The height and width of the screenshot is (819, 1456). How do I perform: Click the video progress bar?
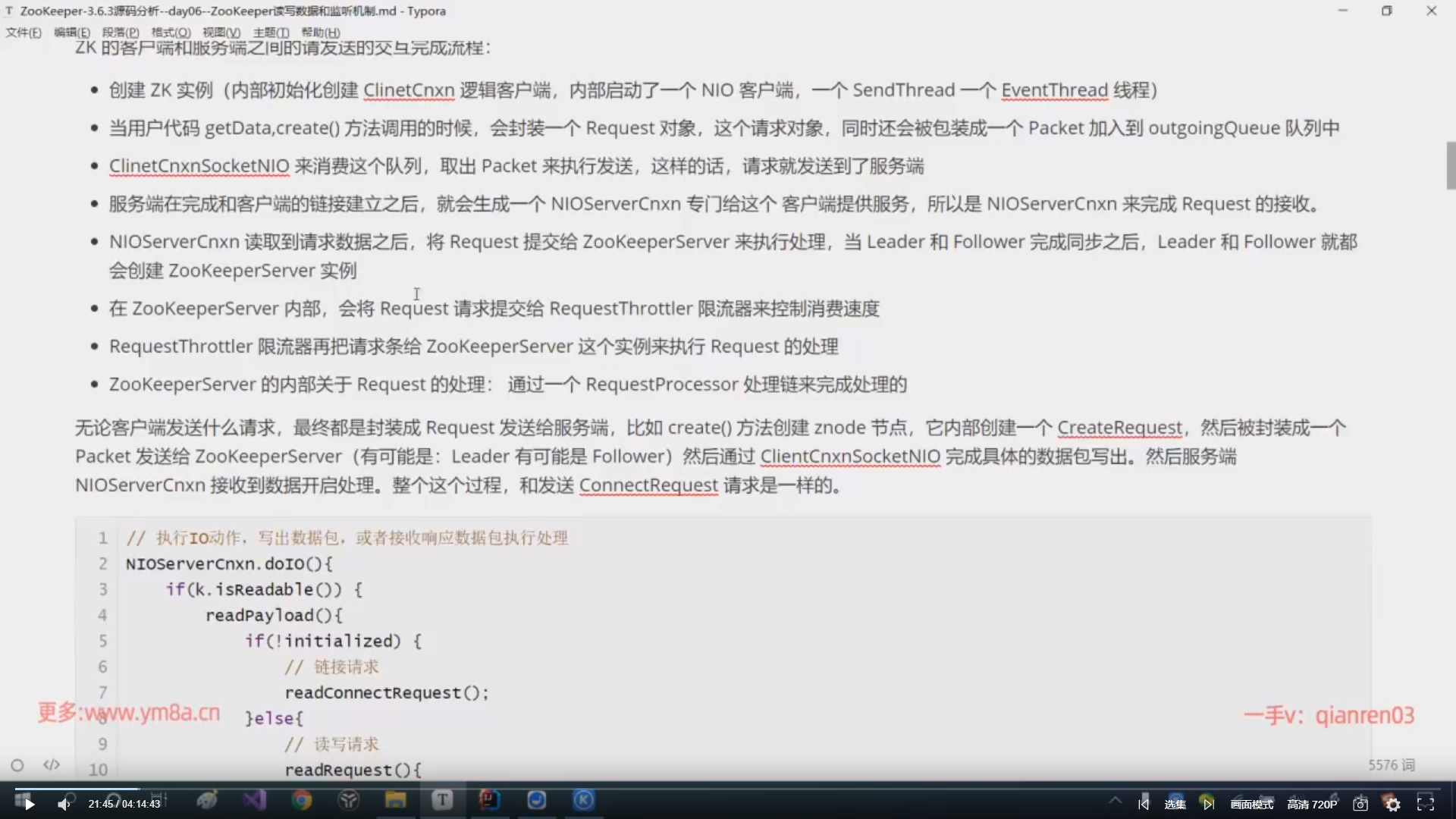click(x=728, y=789)
